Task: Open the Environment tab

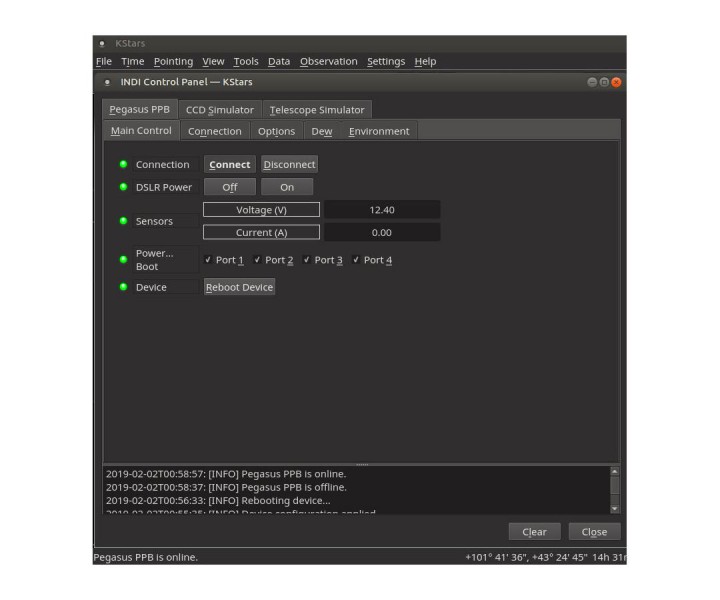Action: (x=378, y=131)
